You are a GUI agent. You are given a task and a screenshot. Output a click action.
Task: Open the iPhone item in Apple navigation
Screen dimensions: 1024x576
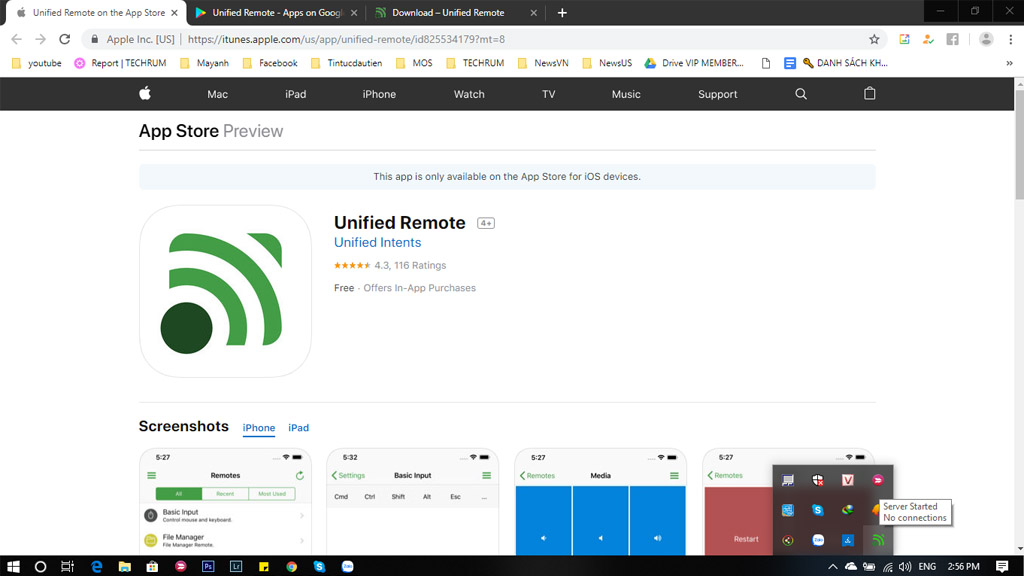click(379, 94)
